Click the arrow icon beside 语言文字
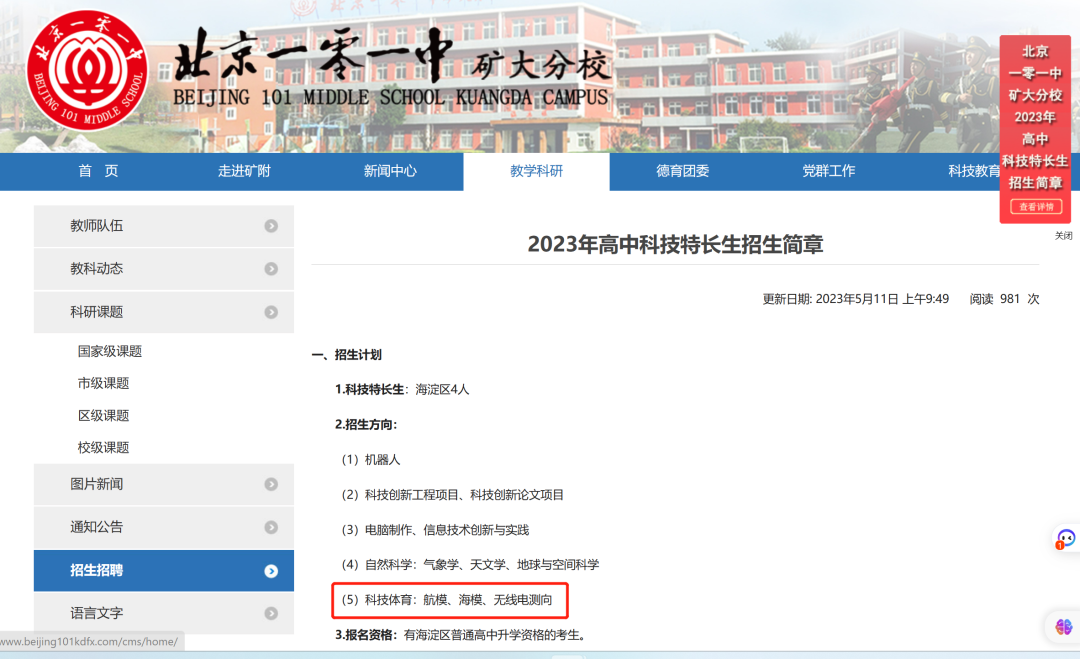1080x659 pixels. click(x=270, y=613)
